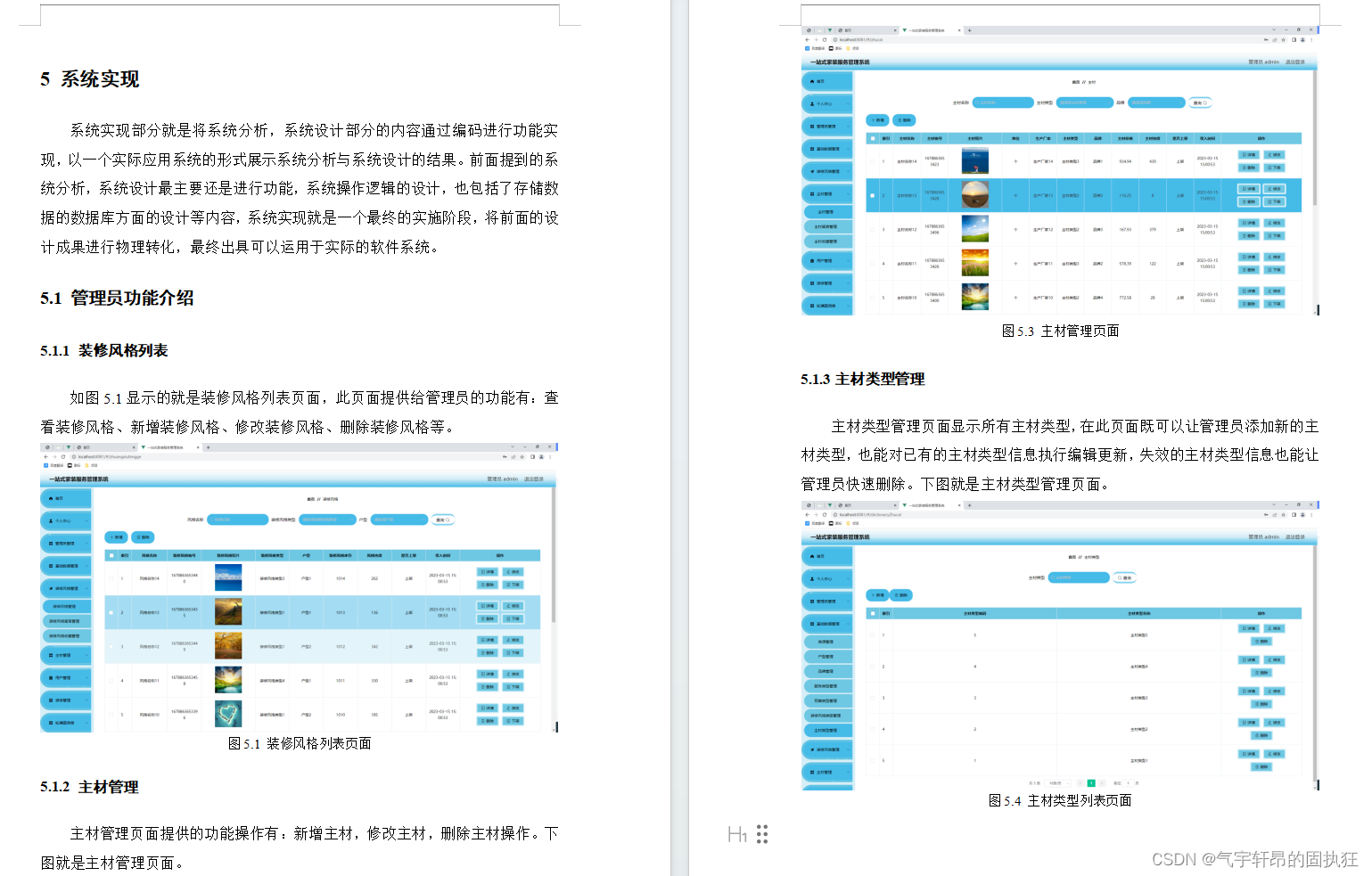Click home icon in figure 5.3 sidebar
The image size is (1372, 876).
[x=812, y=81]
